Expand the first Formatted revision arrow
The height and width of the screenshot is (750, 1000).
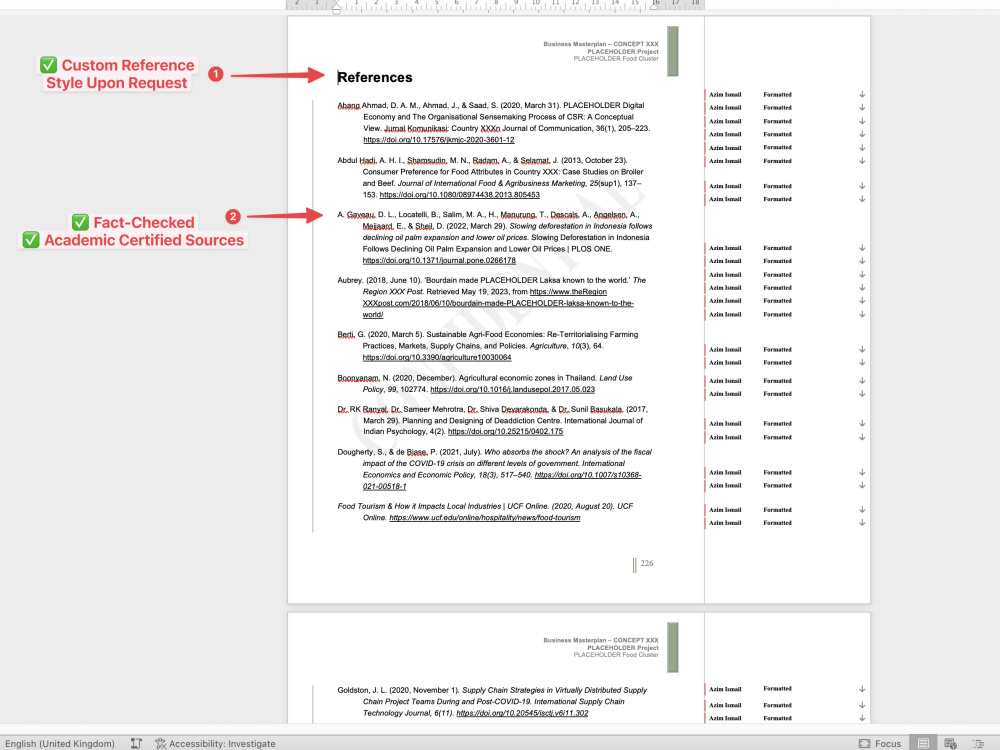[861, 94]
